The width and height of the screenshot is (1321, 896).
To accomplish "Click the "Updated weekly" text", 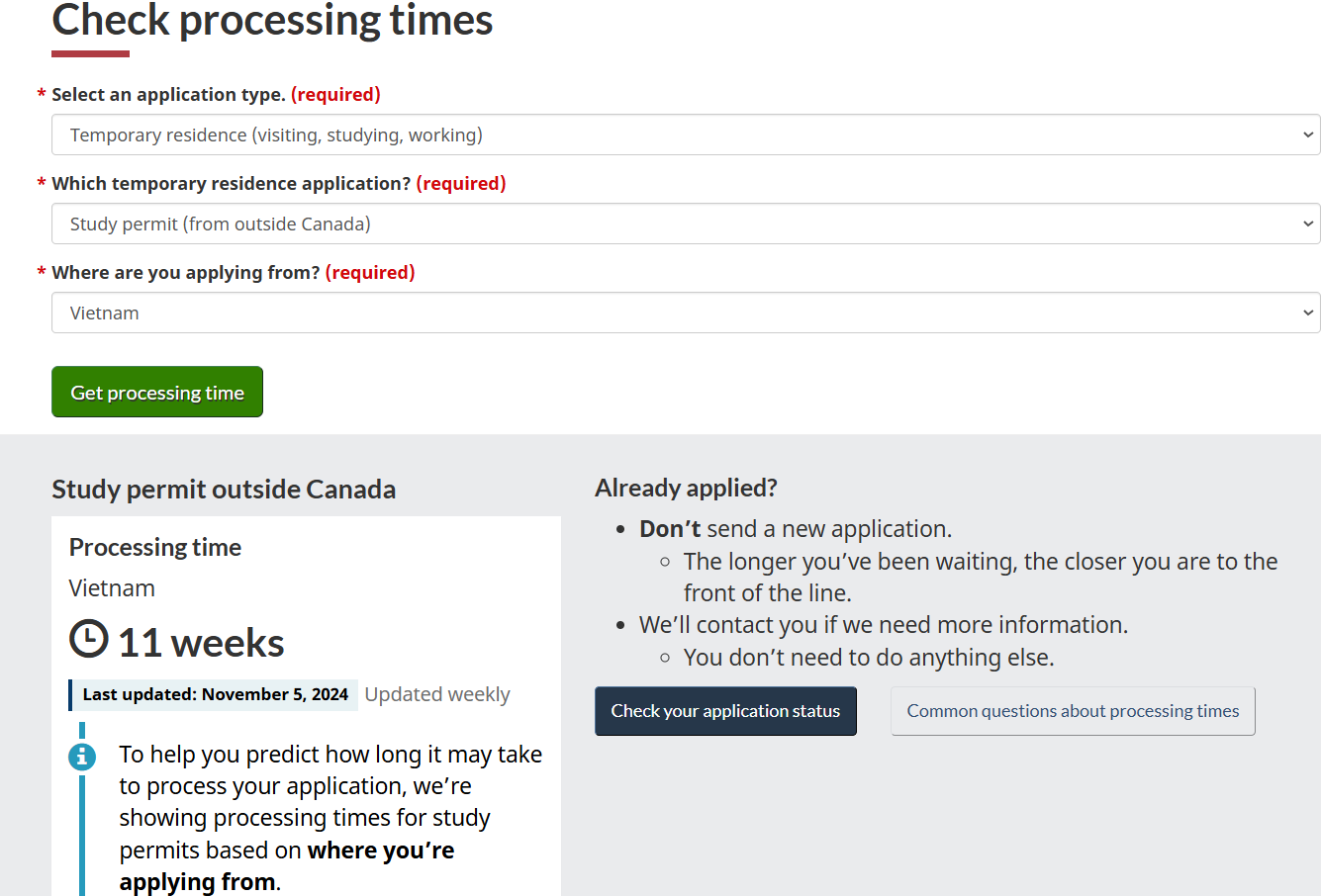I will [437, 695].
